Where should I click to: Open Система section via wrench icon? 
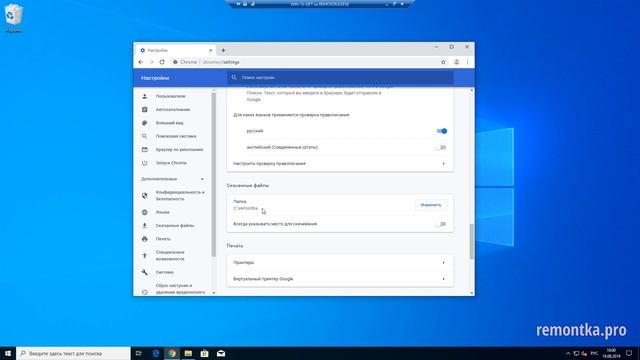[x=144, y=272]
